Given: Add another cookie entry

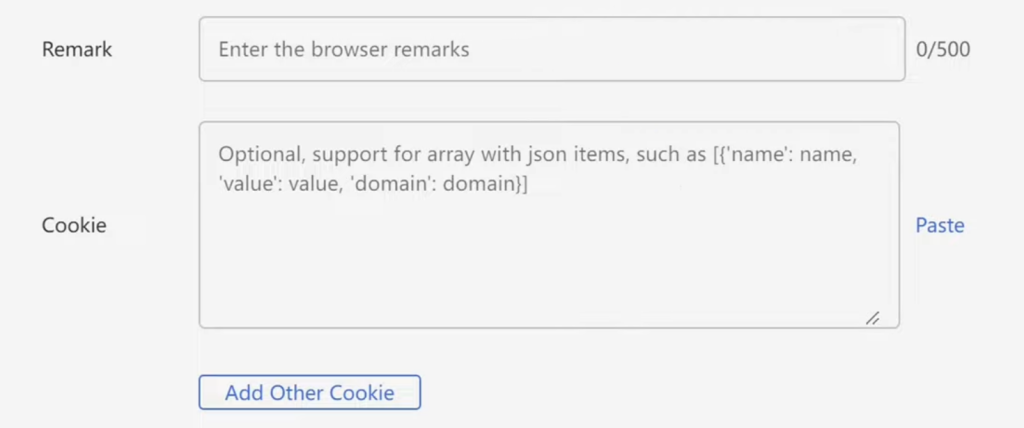Looking at the screenshot, I should point(309,392).
